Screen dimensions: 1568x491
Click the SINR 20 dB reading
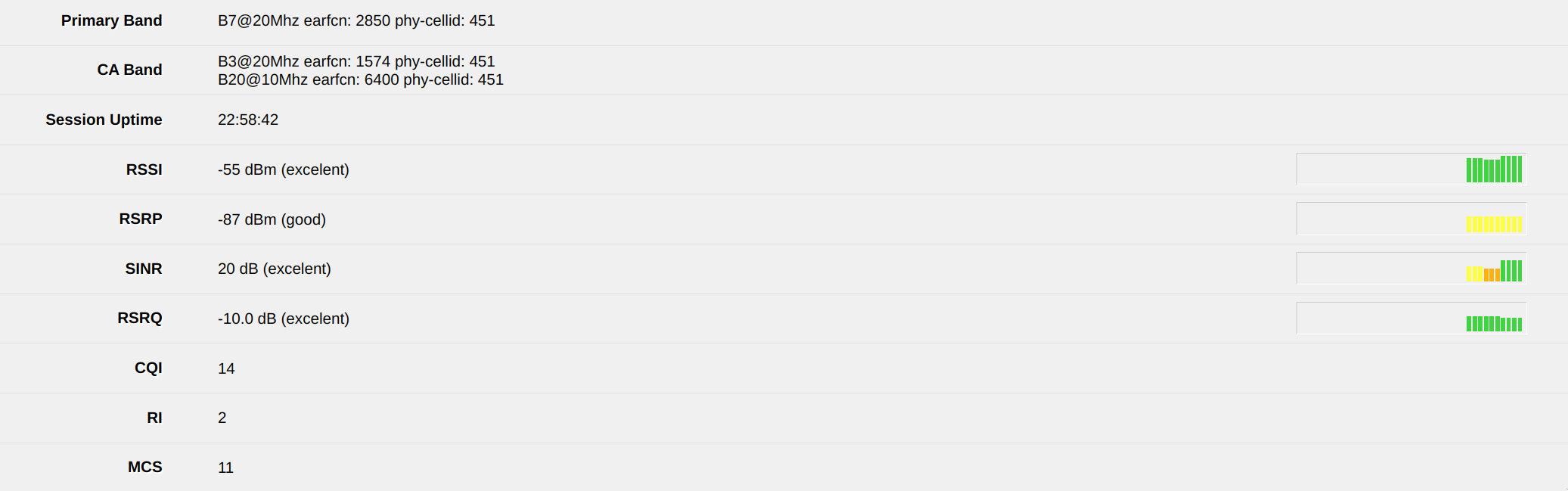pos(274,269)
